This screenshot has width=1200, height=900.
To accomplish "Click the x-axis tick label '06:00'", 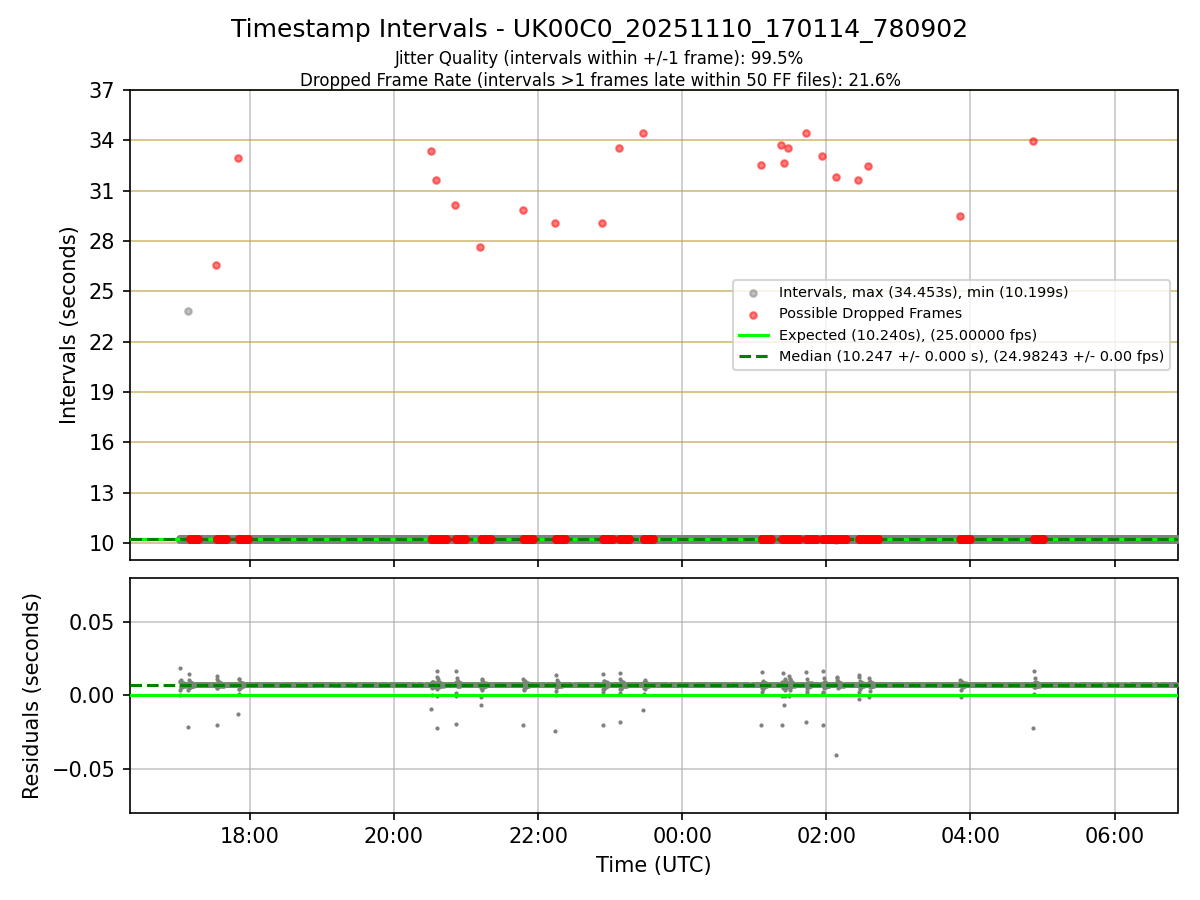I will tap(1114, 837).
